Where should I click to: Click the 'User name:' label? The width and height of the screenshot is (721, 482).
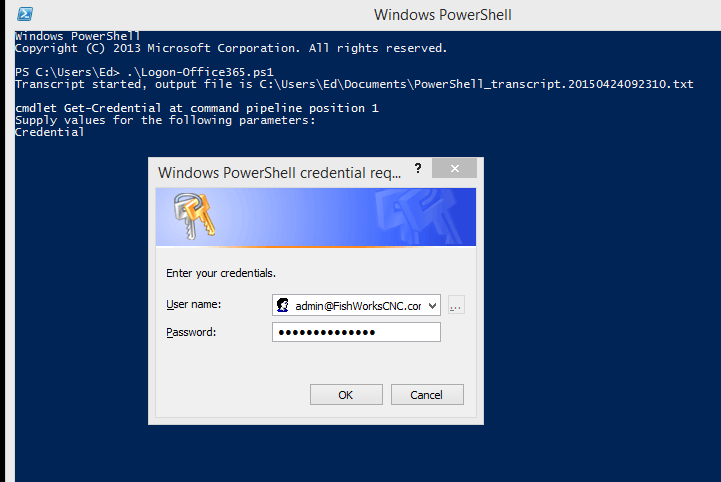pyautogui.click(x=194, y=304)
